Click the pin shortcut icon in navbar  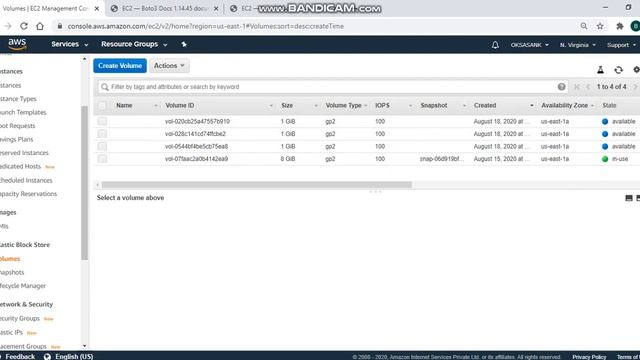pos(184,44)
